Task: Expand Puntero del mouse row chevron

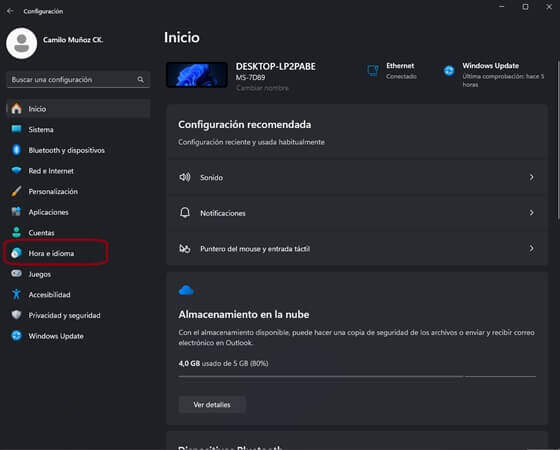Action: tap(531, 249)
